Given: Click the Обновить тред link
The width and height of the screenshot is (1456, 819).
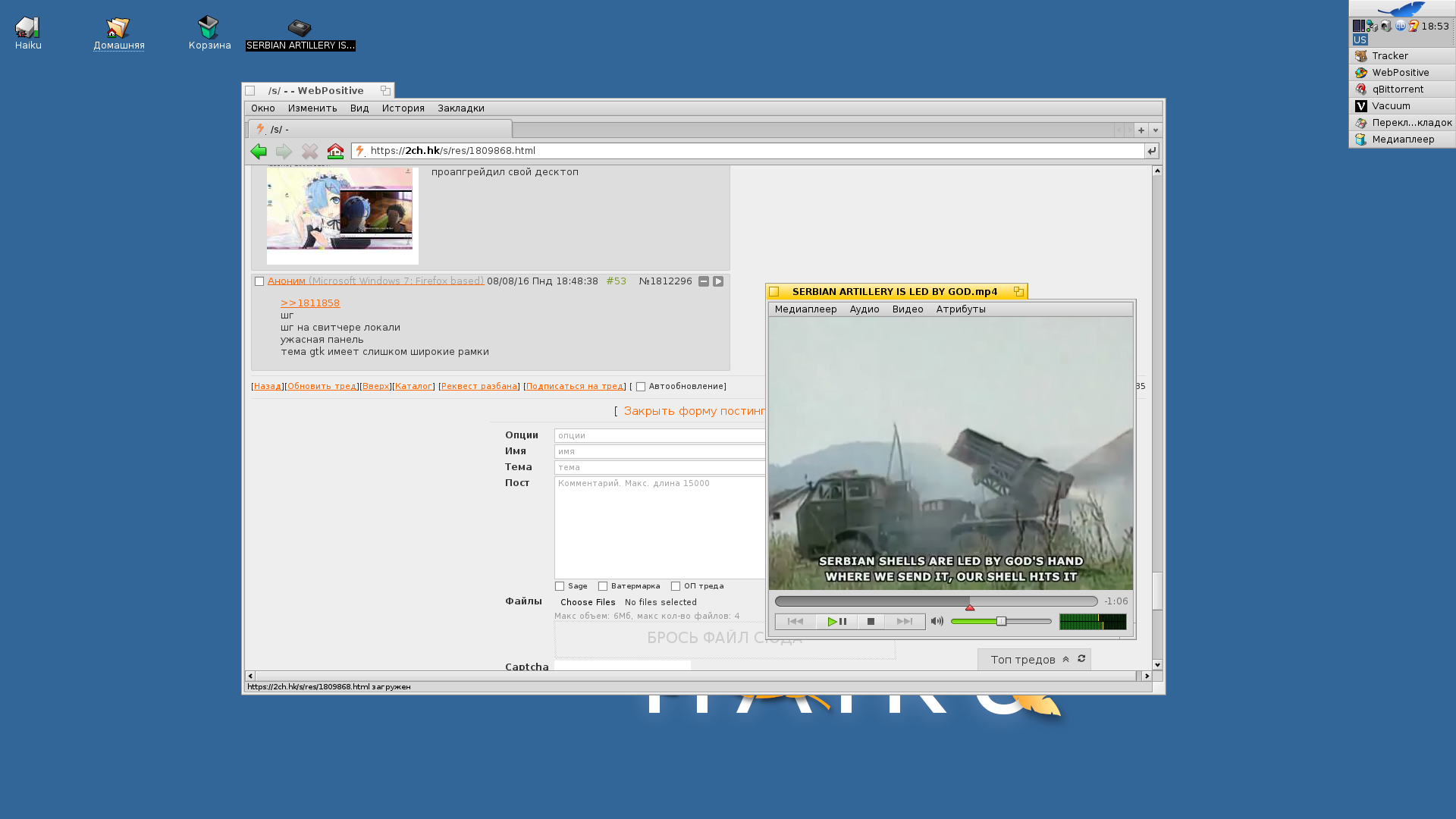Looking at the screenshot, I should (x=322, y=387).
